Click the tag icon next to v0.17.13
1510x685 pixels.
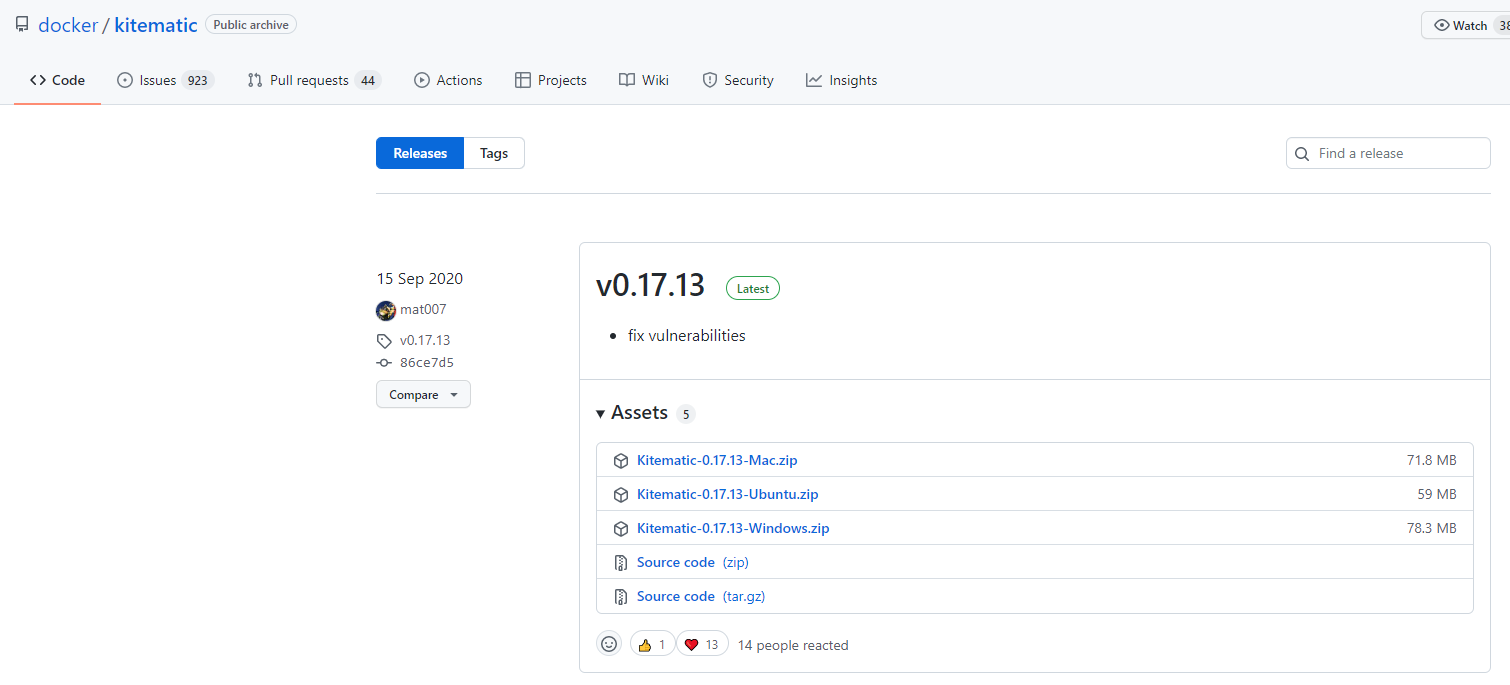[x=384, y=341]
